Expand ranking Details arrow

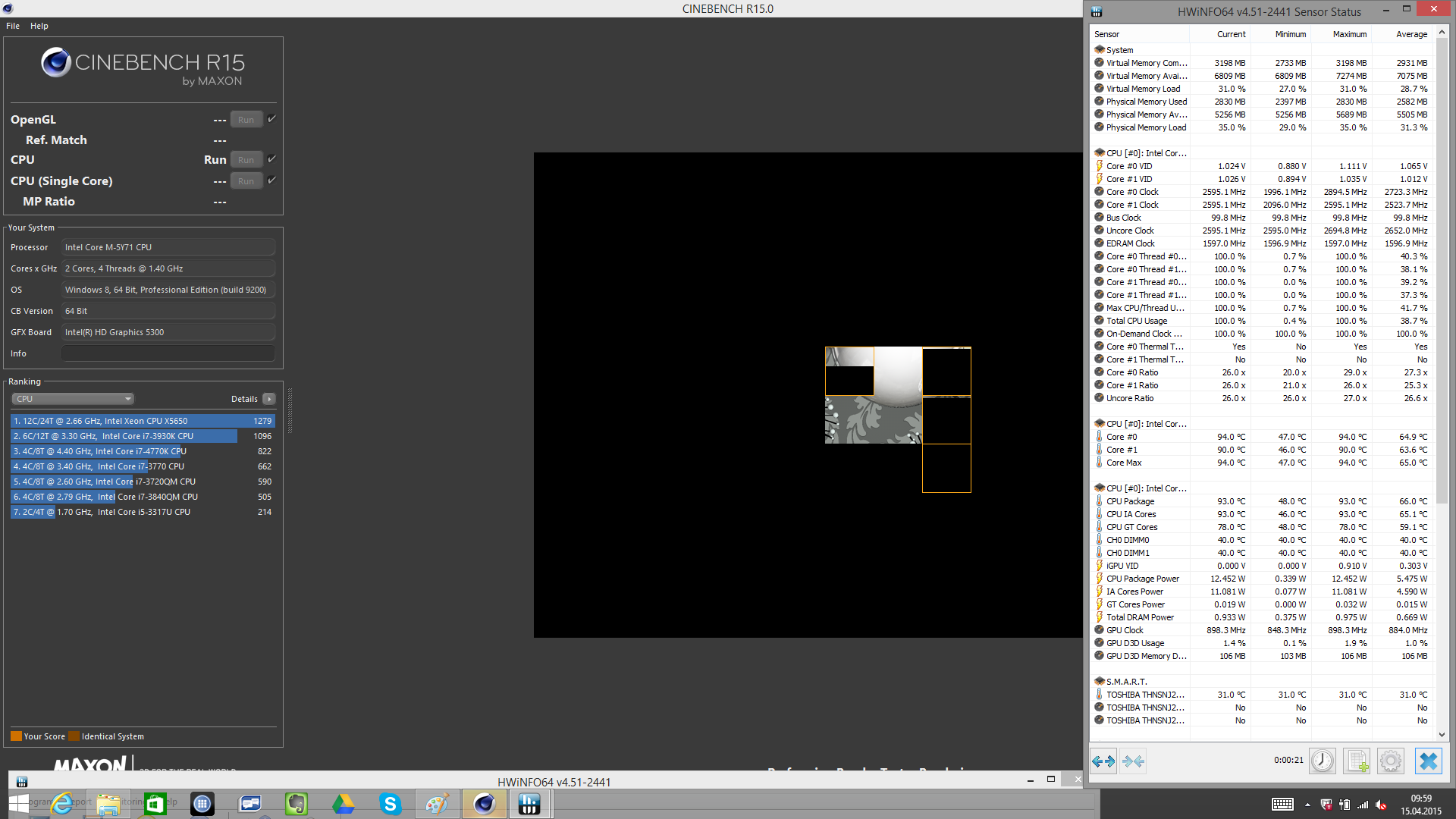269,399
